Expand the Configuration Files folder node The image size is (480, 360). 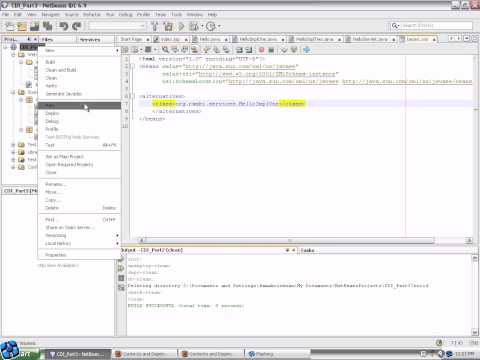pos(13,167)
